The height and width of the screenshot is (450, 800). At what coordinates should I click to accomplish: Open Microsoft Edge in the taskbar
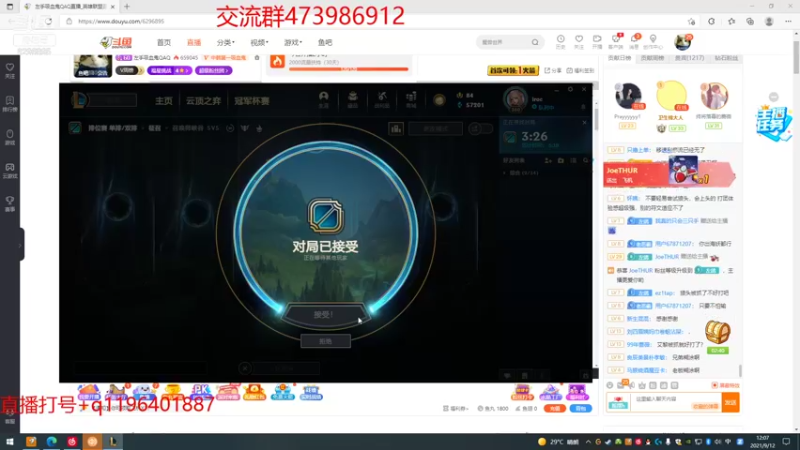pyautogui.click(x=52, y=442)
